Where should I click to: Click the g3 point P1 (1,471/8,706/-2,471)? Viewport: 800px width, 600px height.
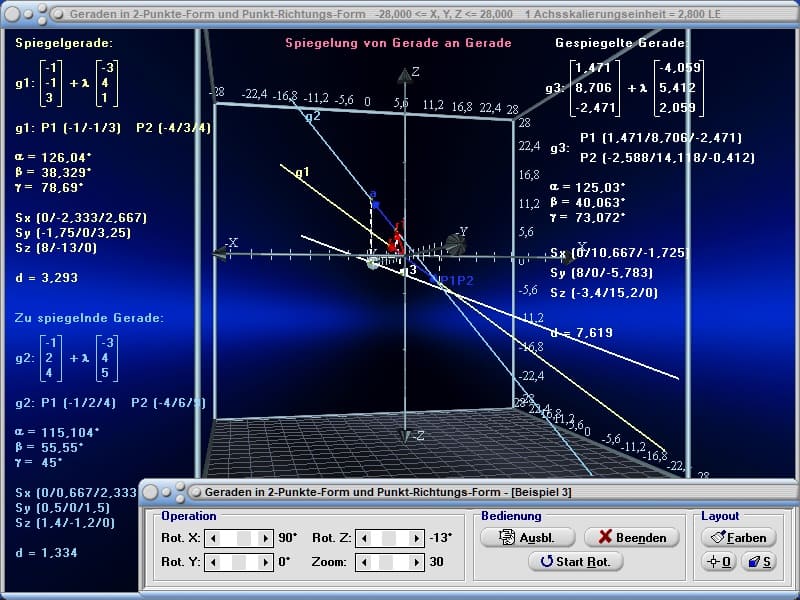pos(661,138)
